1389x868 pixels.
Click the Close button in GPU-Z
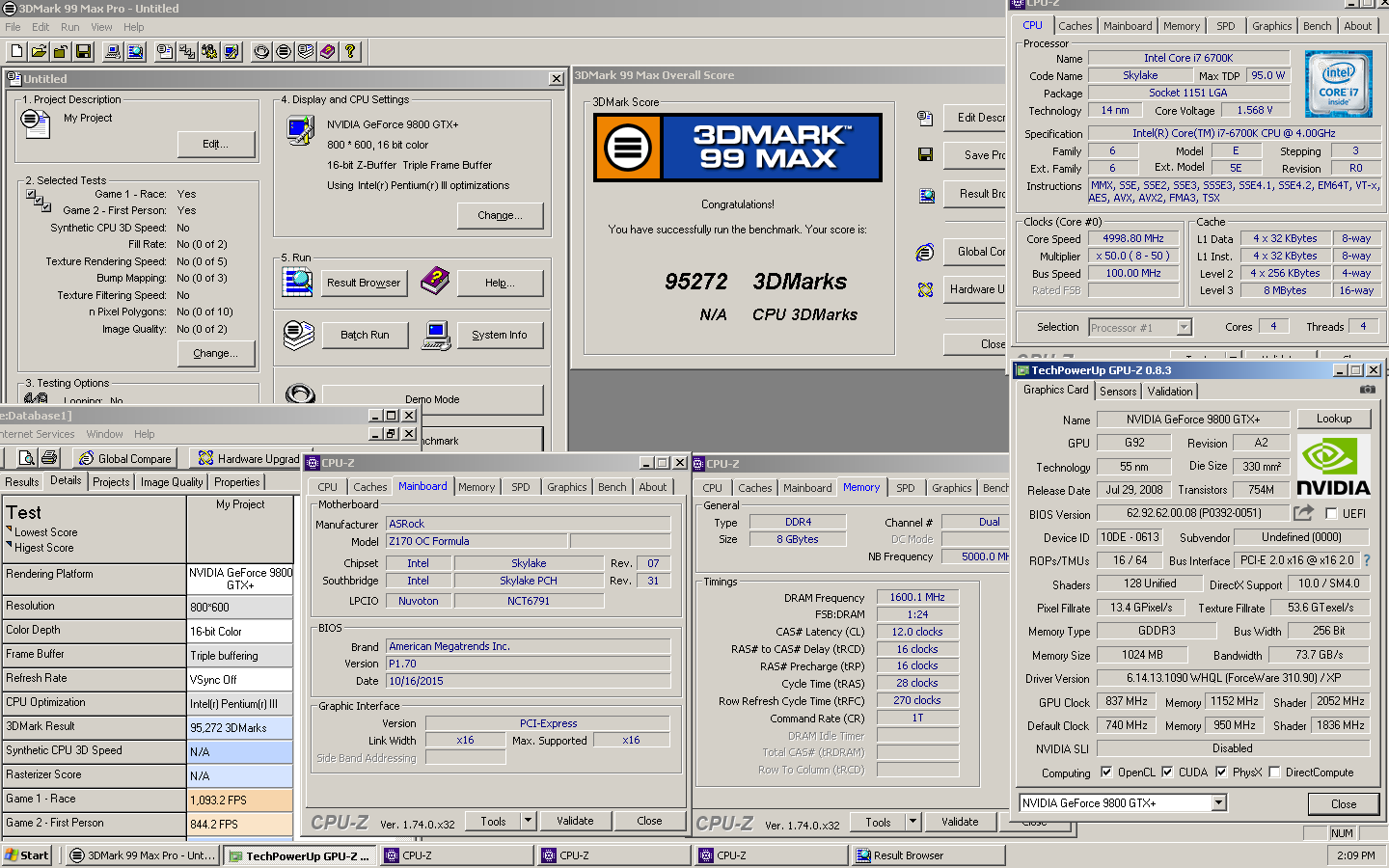(1344, 804)
